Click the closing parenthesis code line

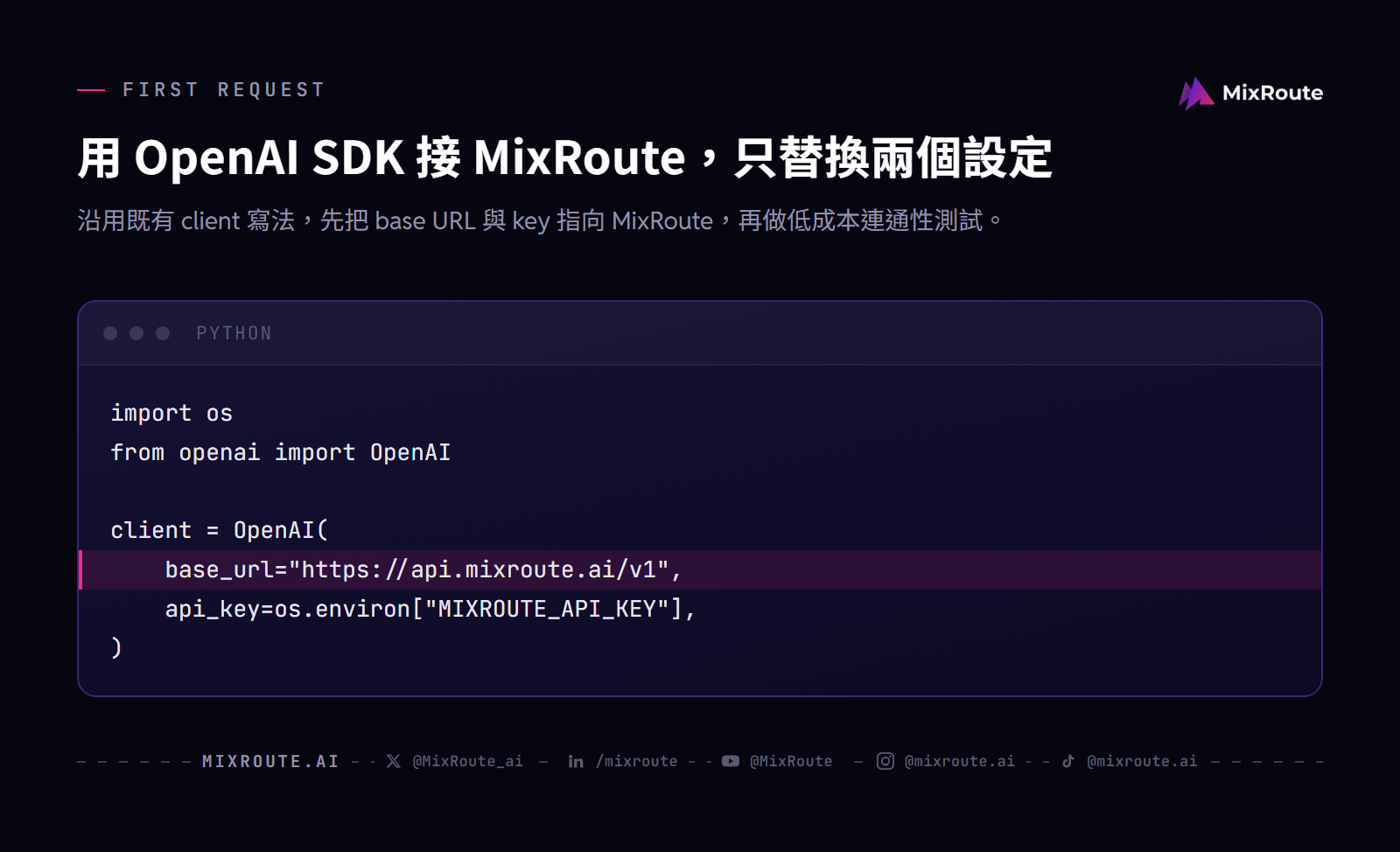tap(116, 648)
